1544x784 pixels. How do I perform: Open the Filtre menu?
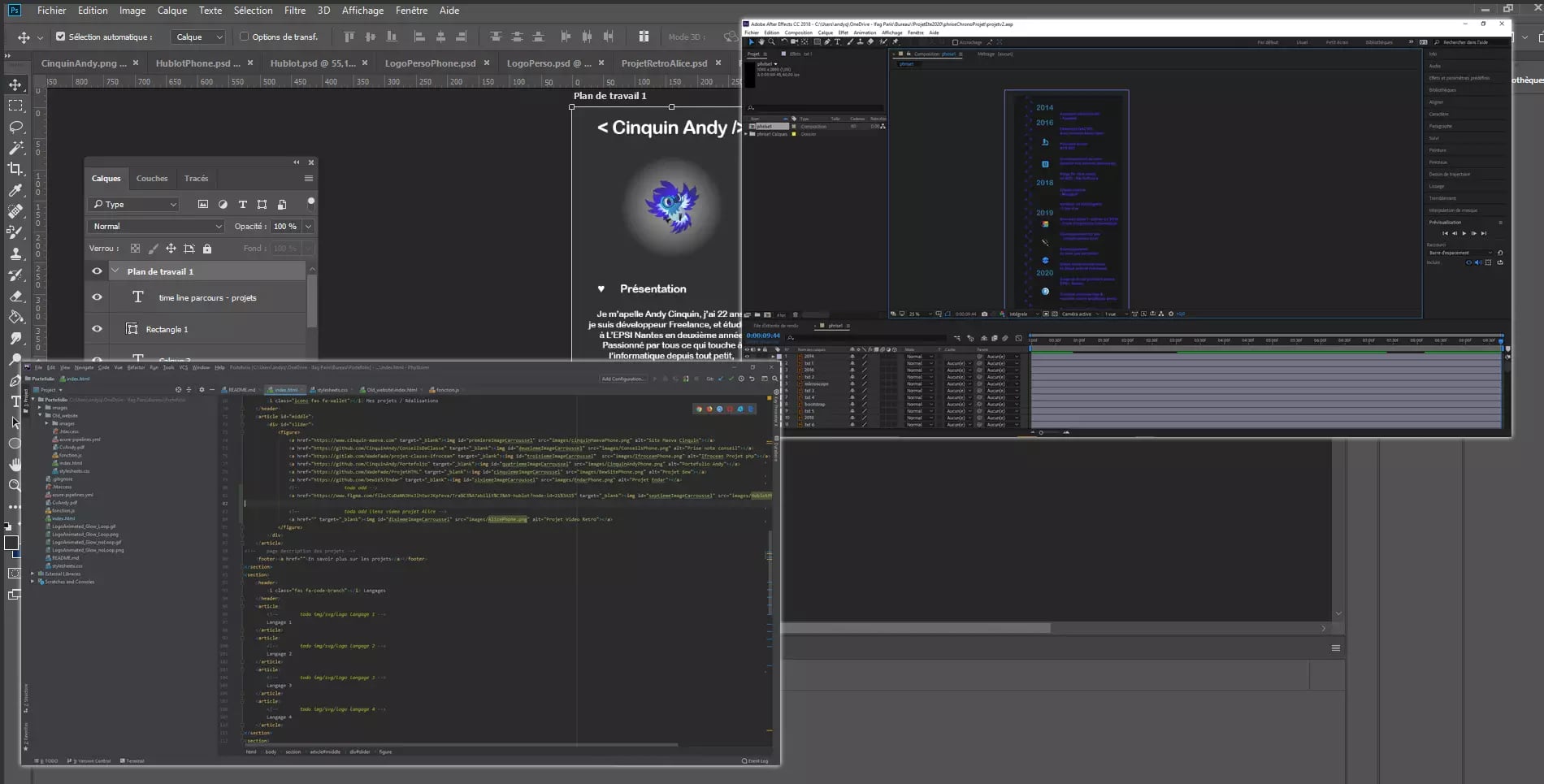coord(295,11)
